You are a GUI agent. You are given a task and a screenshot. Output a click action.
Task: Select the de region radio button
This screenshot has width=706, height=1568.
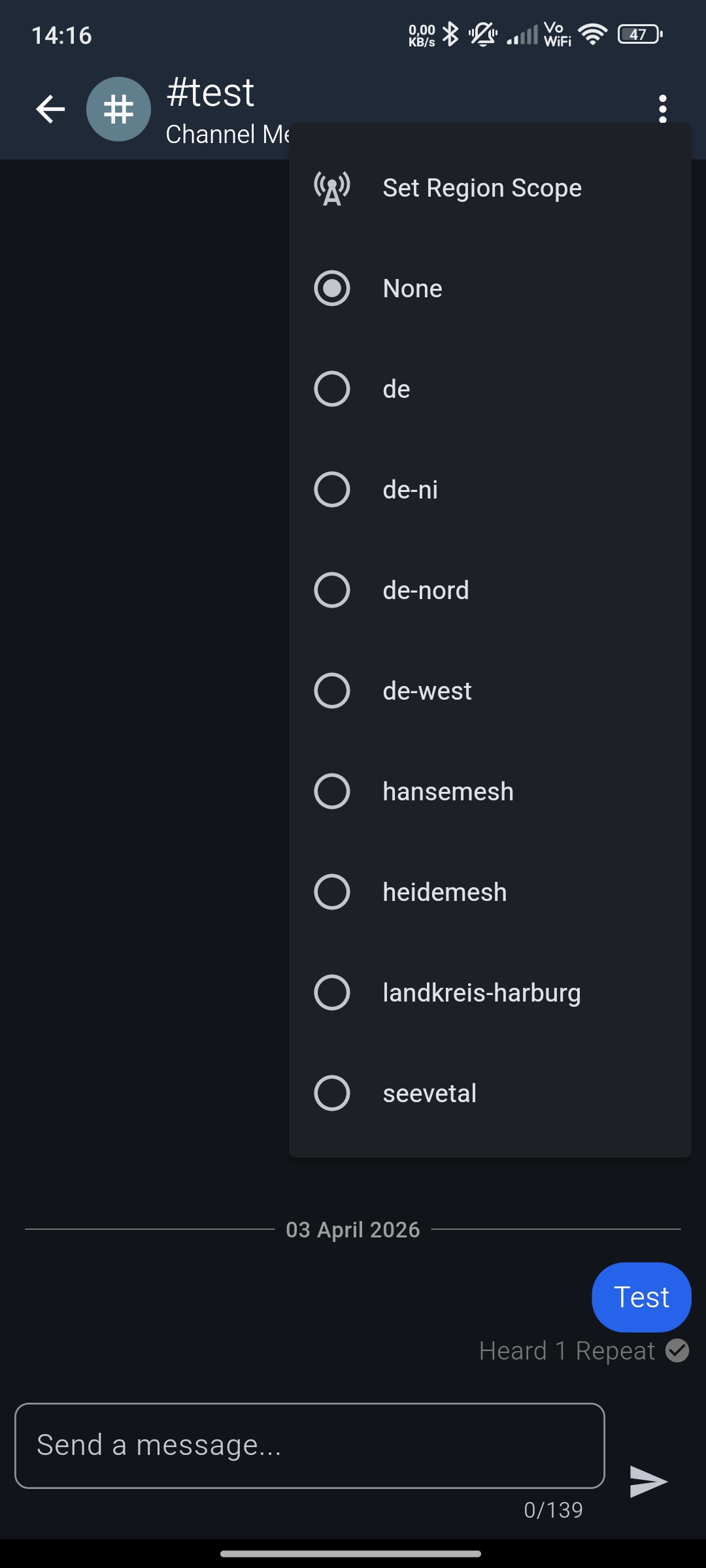coord(332,389)
